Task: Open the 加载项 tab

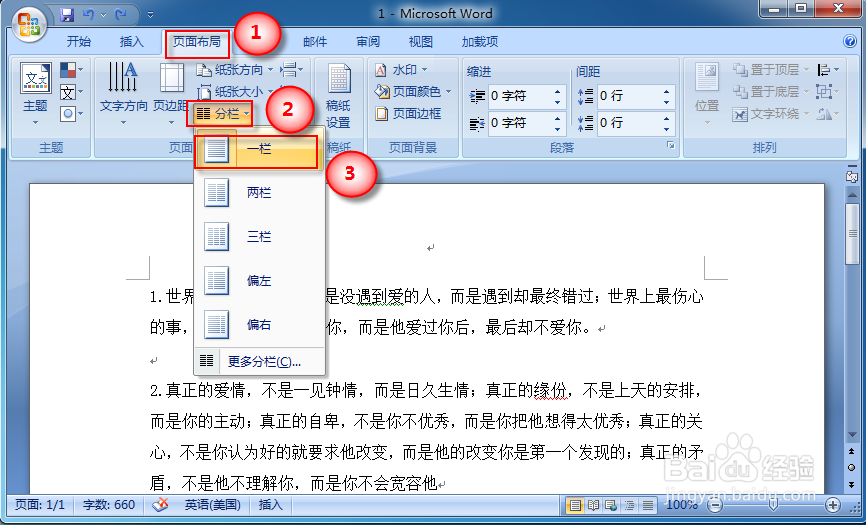Action: [x=480, y=41]
